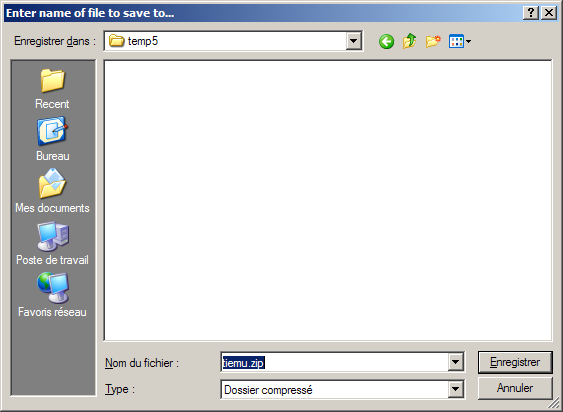
Task: Cancel with the Annuler button
Action: [x=515, y=388]
